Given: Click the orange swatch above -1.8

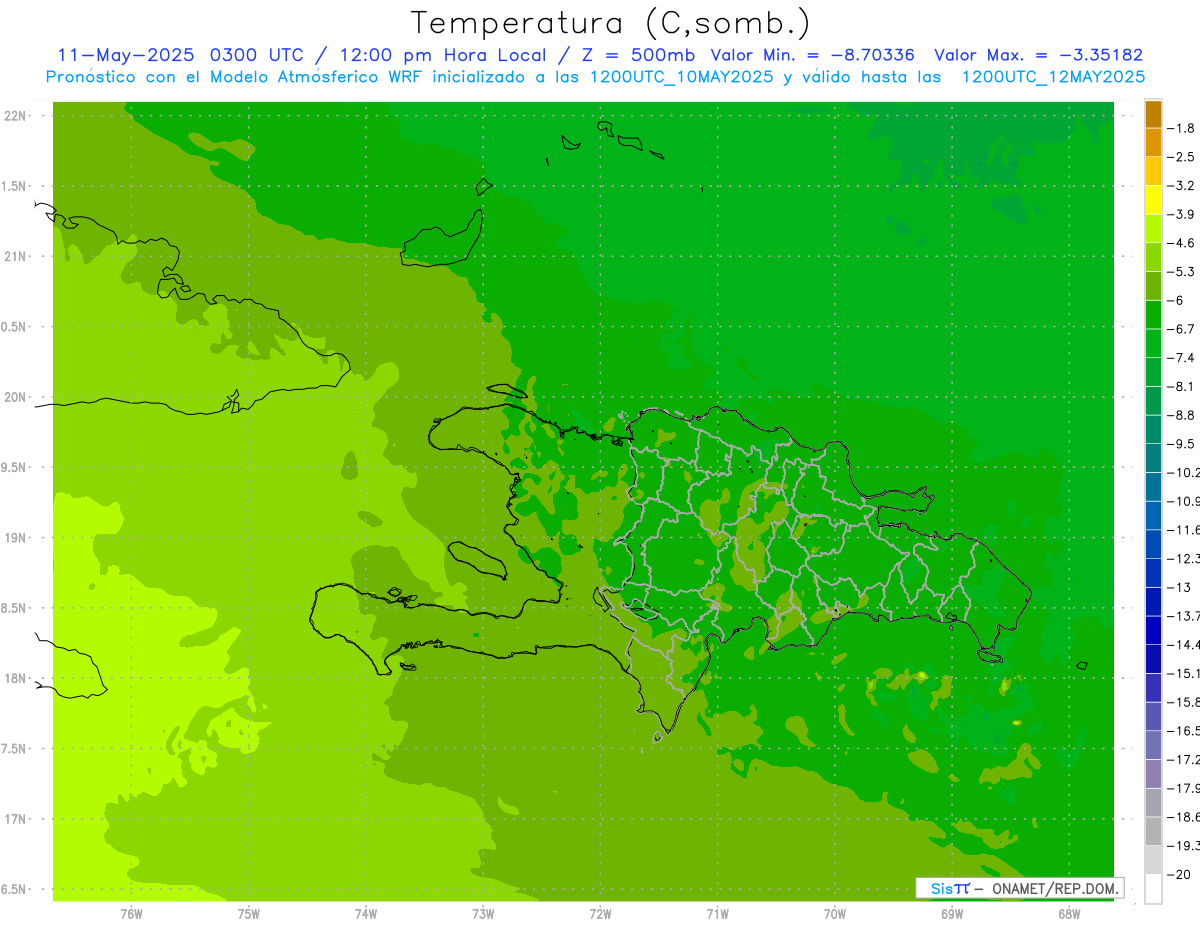Looking at the screenshot, I should 1153,114.
